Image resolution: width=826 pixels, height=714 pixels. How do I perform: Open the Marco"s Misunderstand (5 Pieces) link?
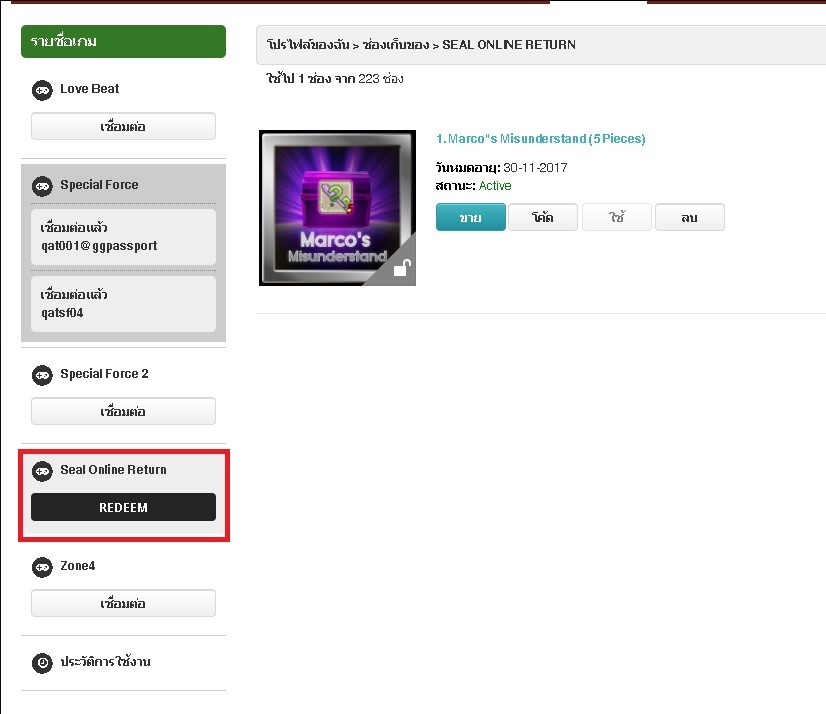[x=540, y=139]
